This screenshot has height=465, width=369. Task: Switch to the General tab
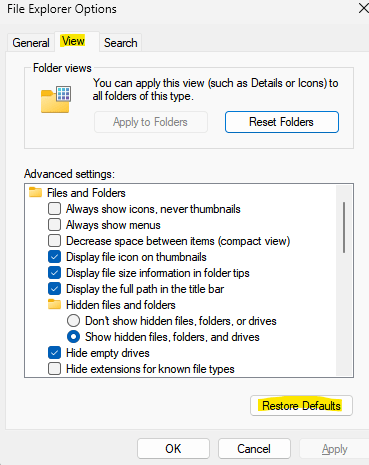[31, 43]
